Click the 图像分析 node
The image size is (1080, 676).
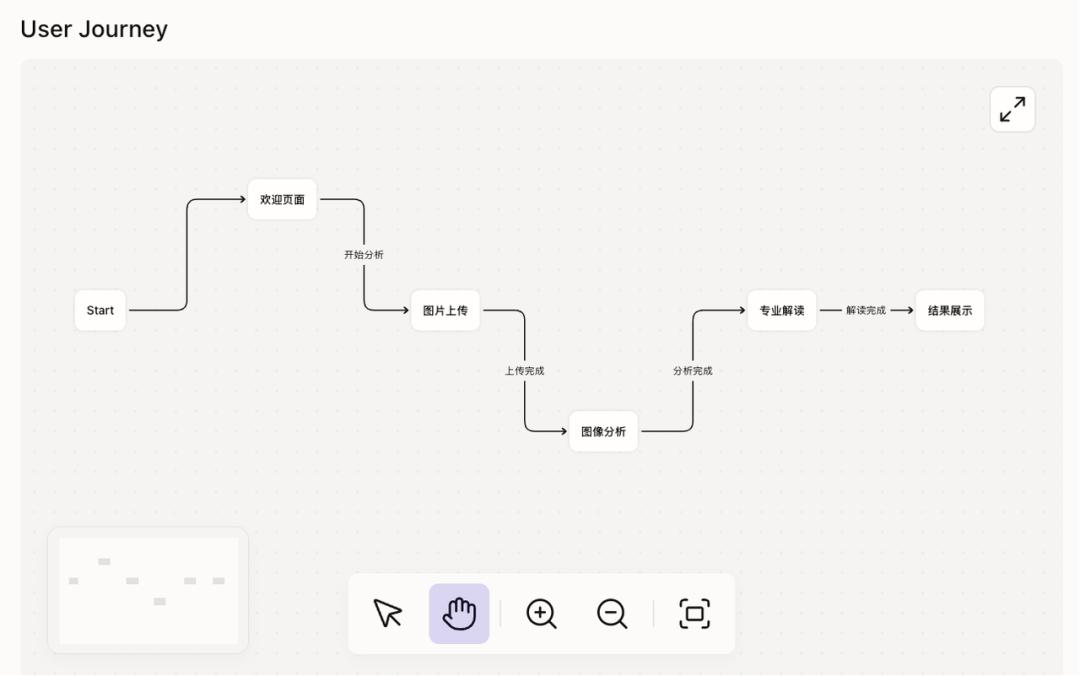[602, 431]
